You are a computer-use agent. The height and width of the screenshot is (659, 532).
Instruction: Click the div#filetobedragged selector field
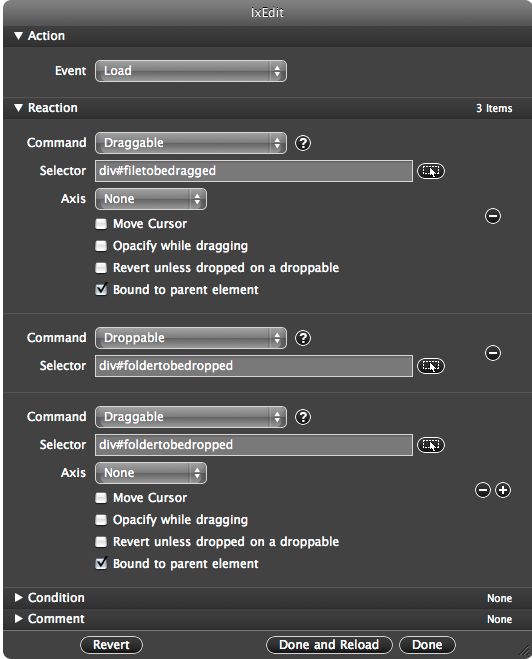click(254, 171)
